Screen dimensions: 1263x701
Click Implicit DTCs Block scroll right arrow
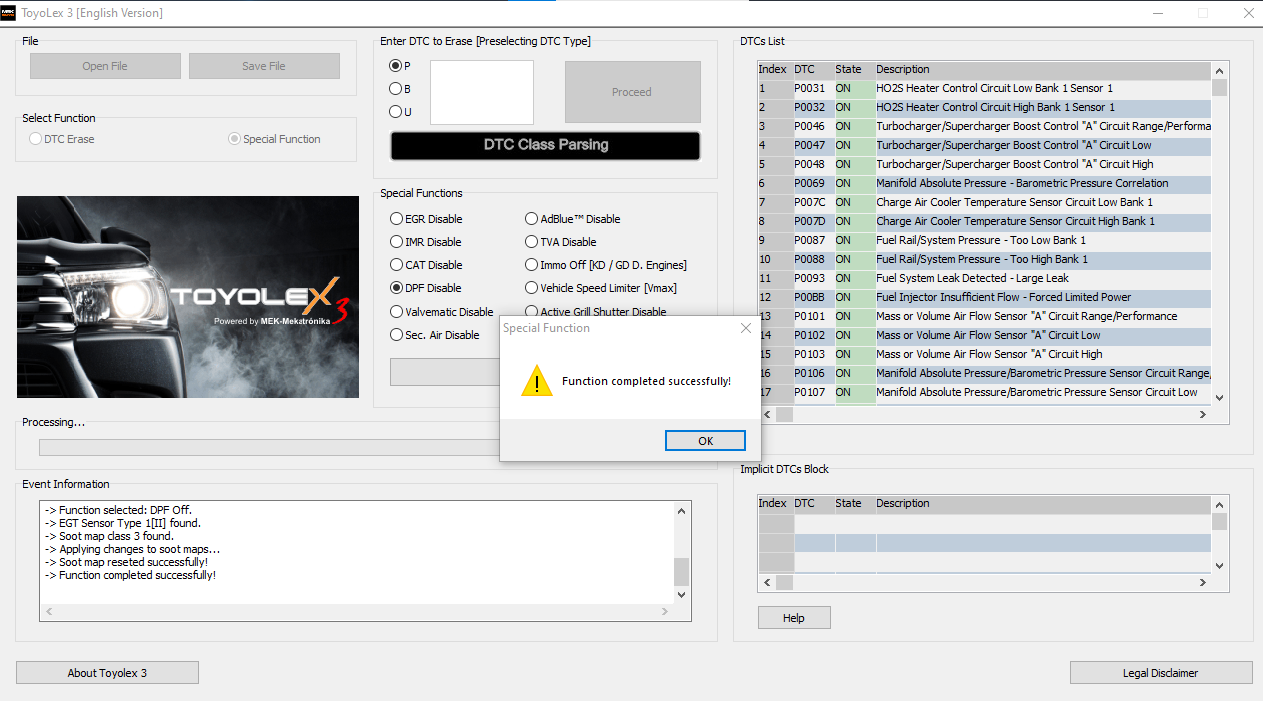[1203, 582]
